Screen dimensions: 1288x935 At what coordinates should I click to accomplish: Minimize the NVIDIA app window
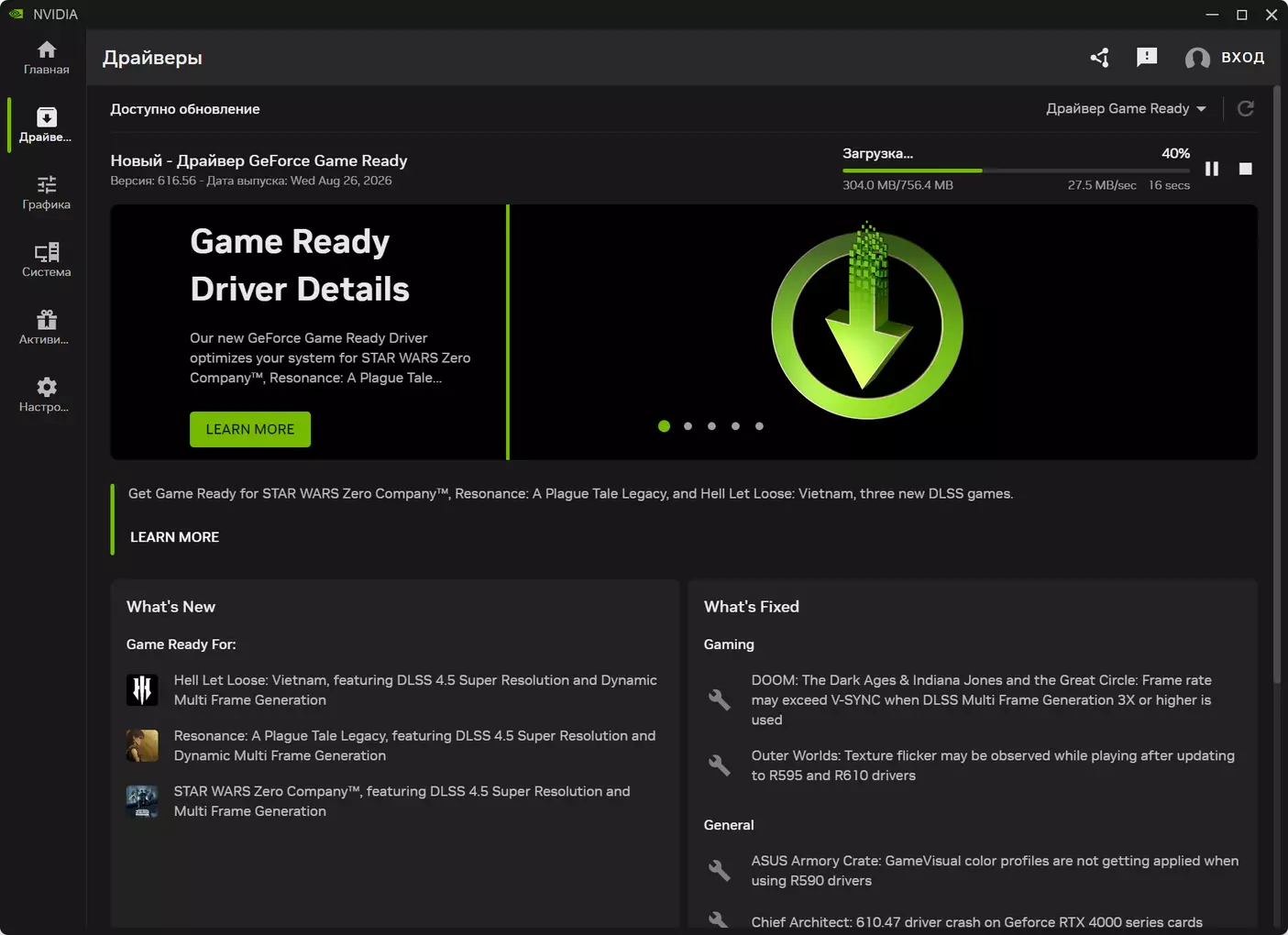pyautogui.click(x=1212, y=14)
